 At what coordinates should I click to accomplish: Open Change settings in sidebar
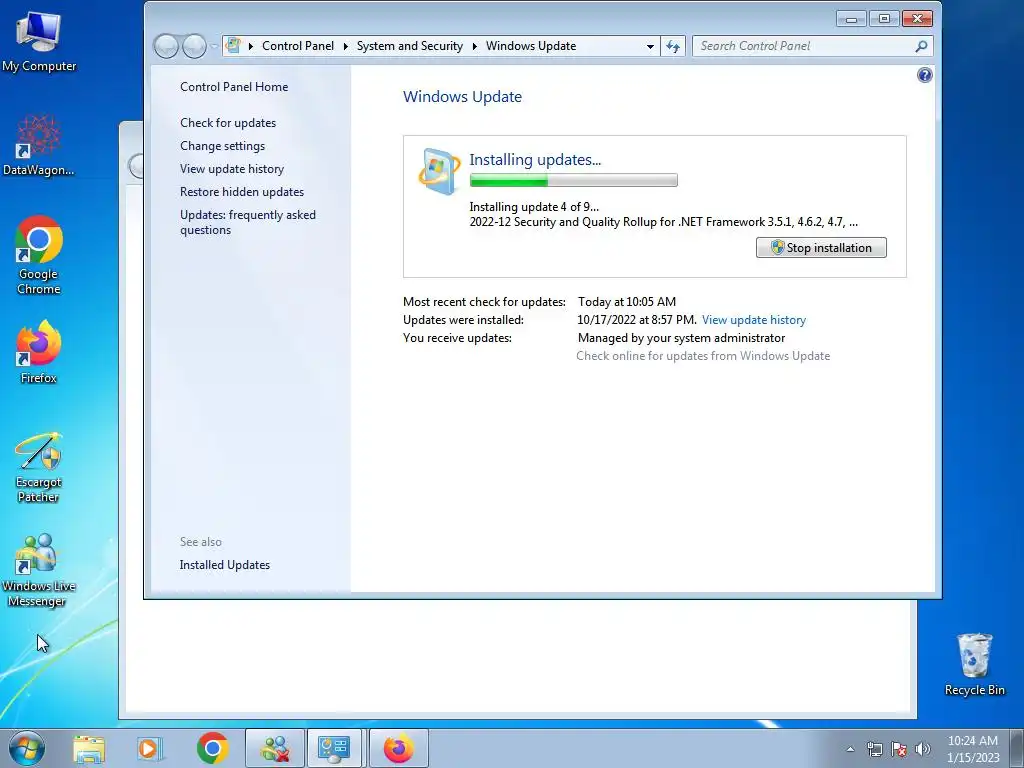tap(223, 146)
